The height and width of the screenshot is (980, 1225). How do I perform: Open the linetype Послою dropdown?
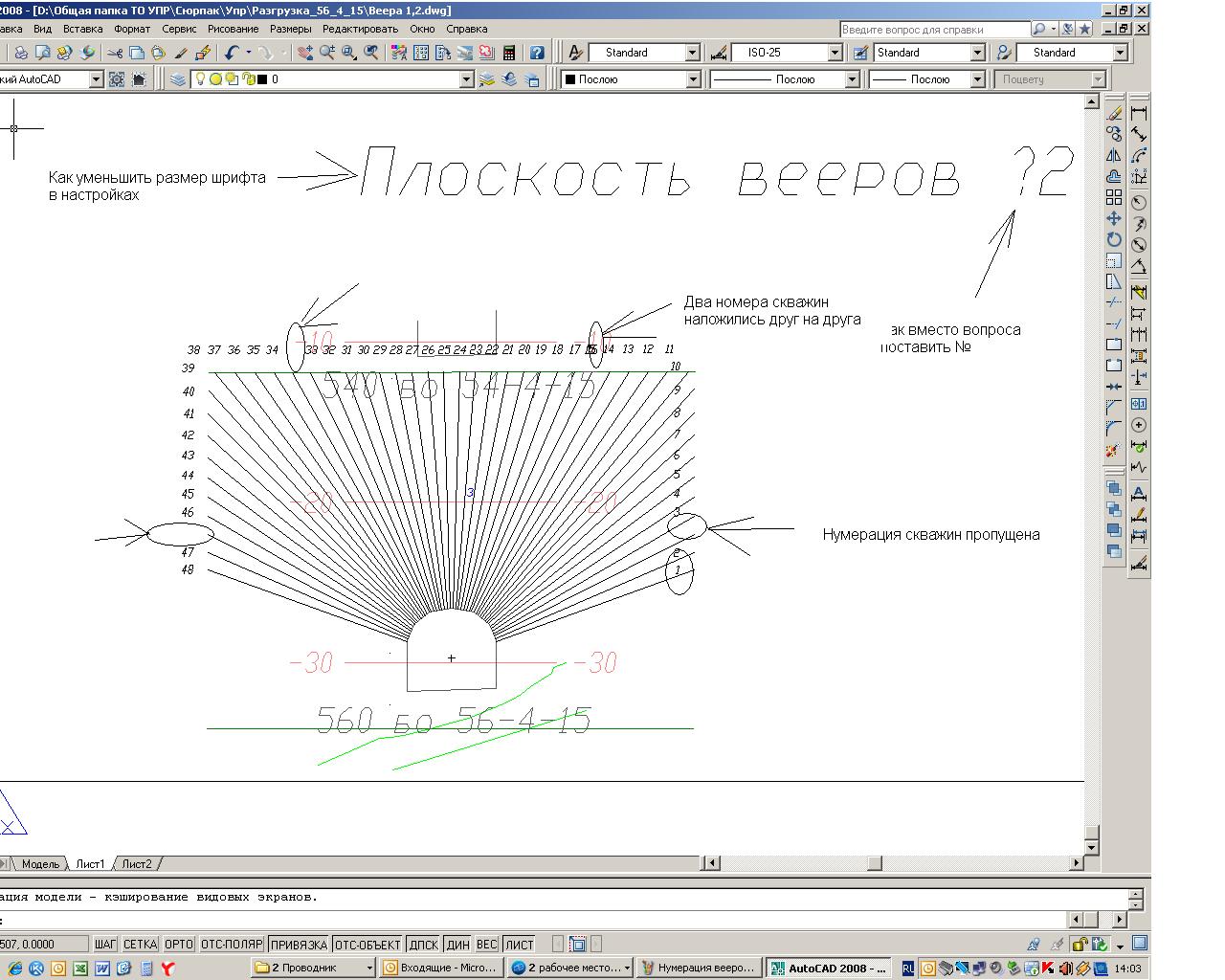coord(853,79)
